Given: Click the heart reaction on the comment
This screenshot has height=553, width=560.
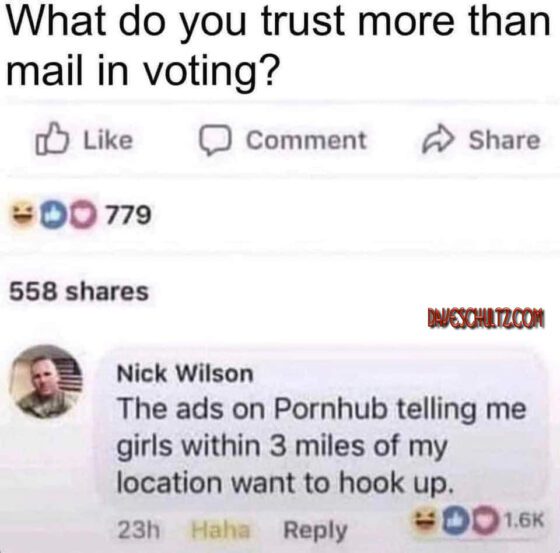Looking at the screenshot, I should pos(485,522).
